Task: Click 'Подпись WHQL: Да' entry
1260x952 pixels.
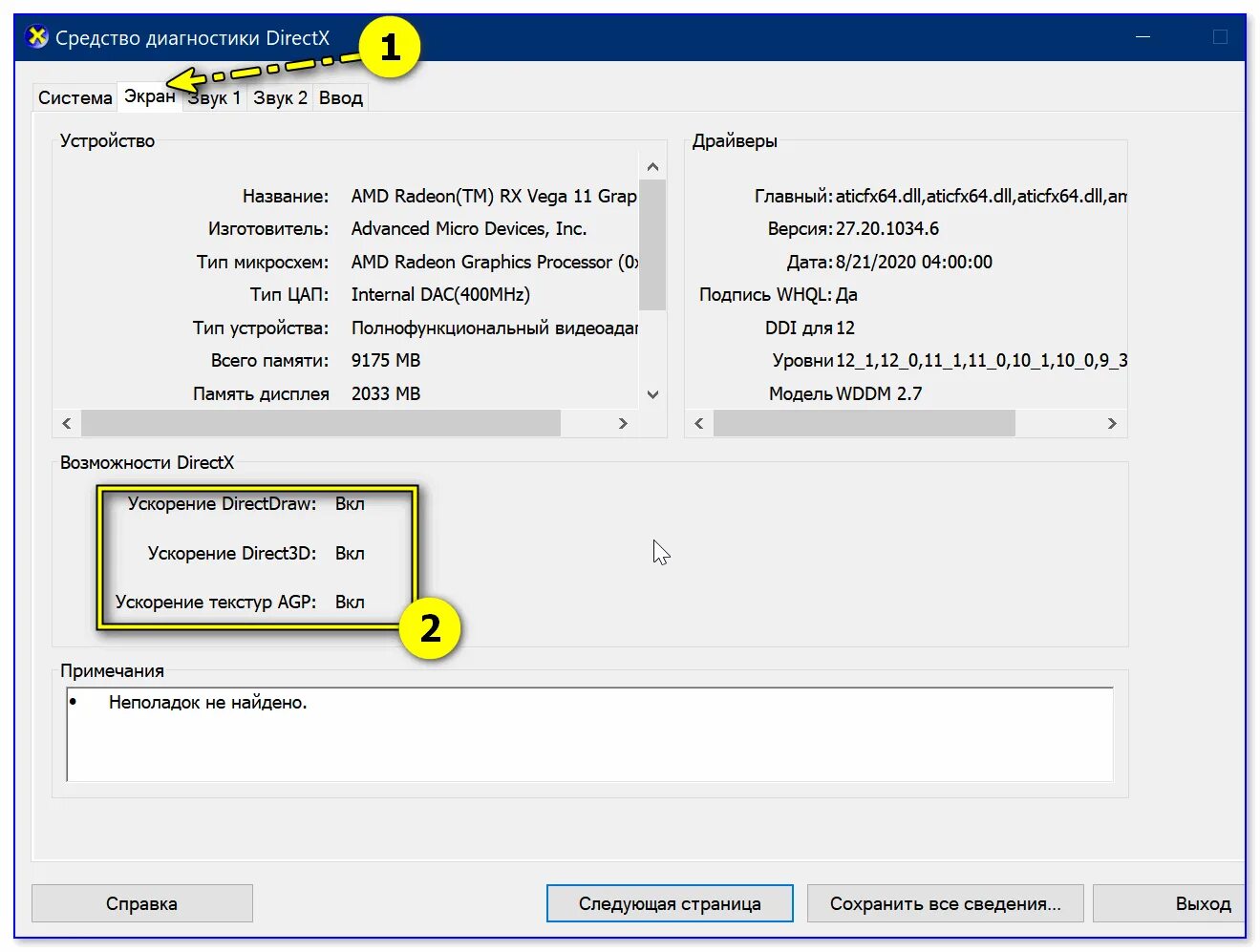Action: click(779, 294)
